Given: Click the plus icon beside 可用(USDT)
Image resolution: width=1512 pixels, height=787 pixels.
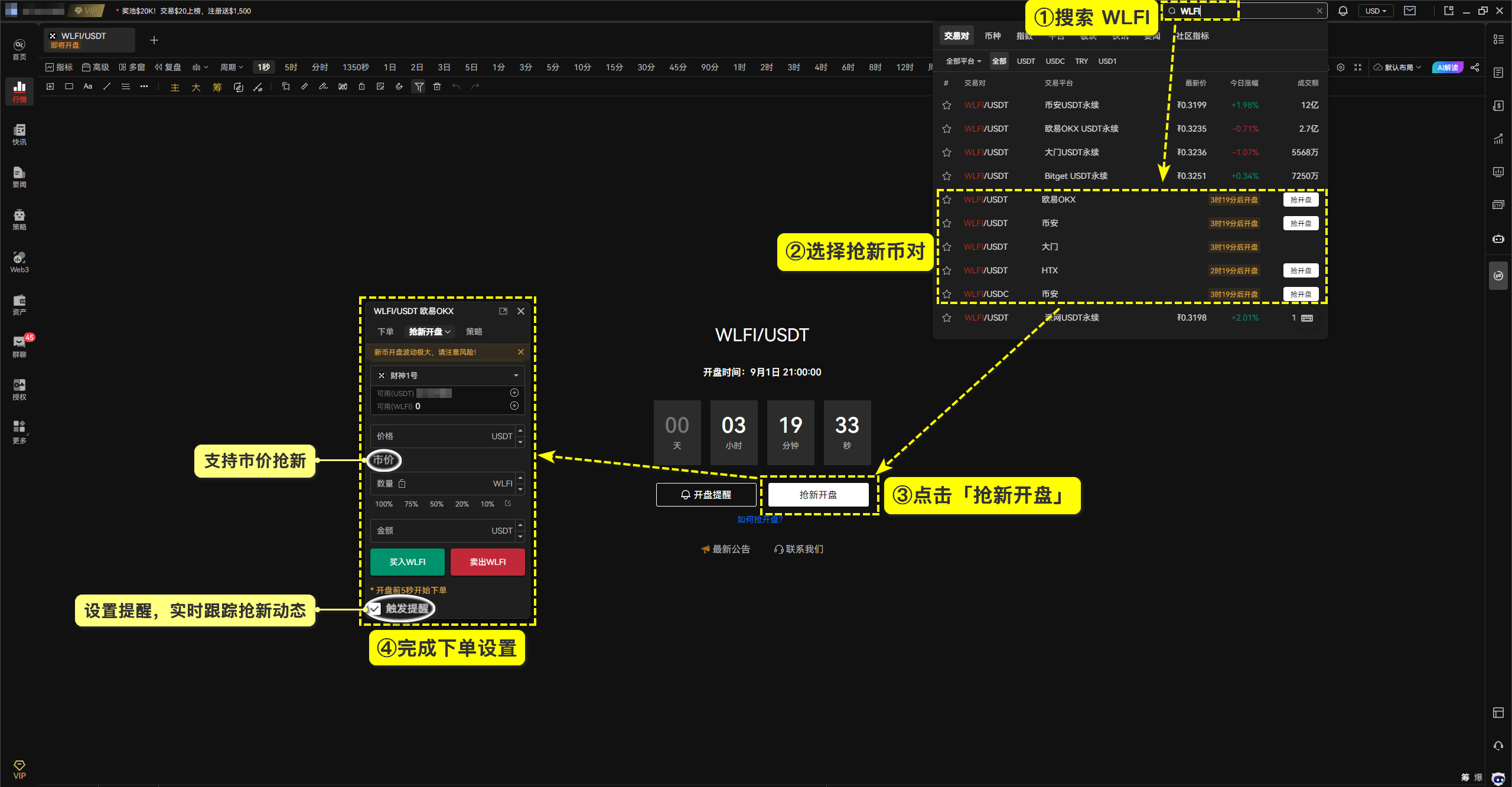Looking at the screenshot, I should click(x=514, y=393).
